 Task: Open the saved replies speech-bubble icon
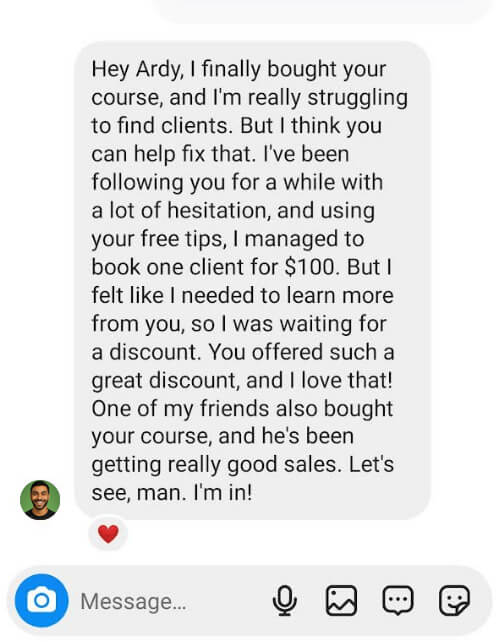398,601
